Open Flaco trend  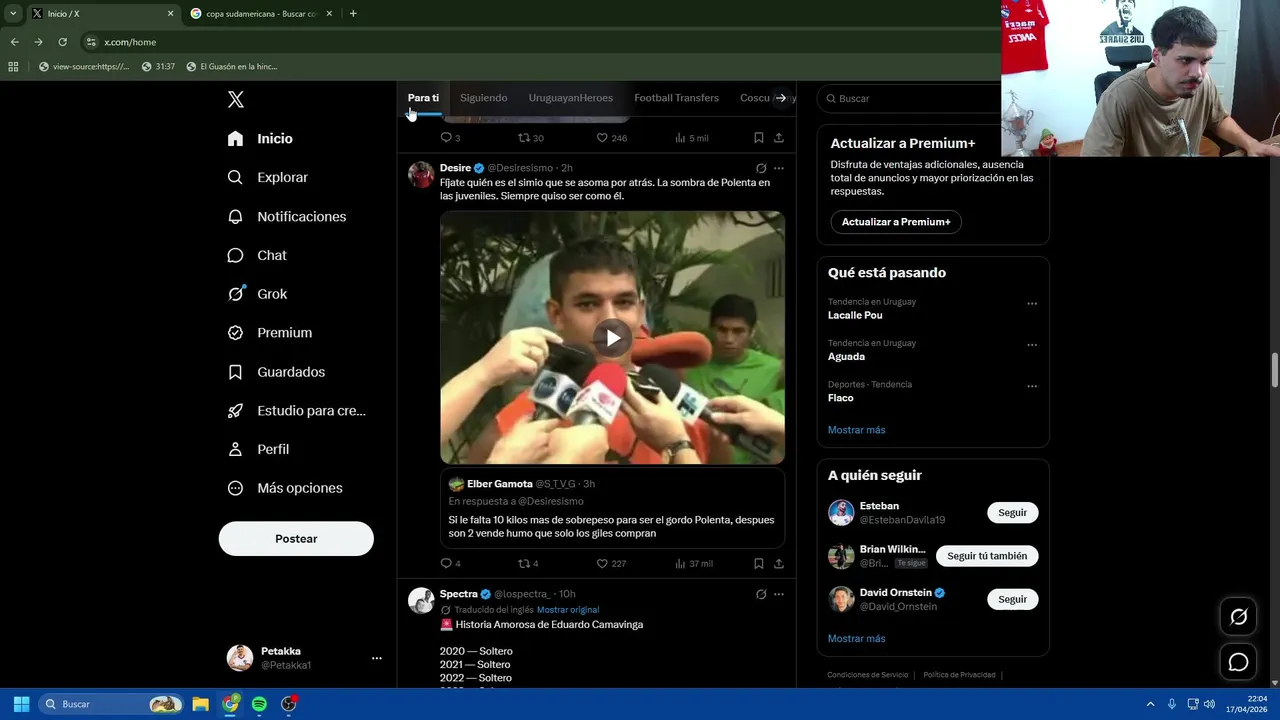(x=840, y=398)
